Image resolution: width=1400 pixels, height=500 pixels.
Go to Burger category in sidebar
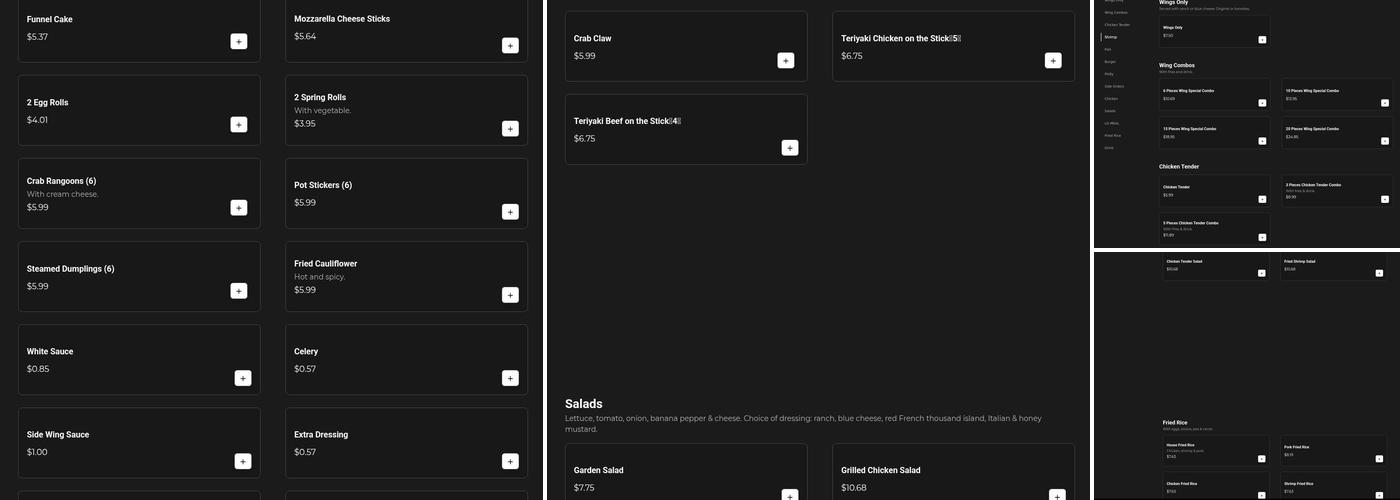[1110, 62]
